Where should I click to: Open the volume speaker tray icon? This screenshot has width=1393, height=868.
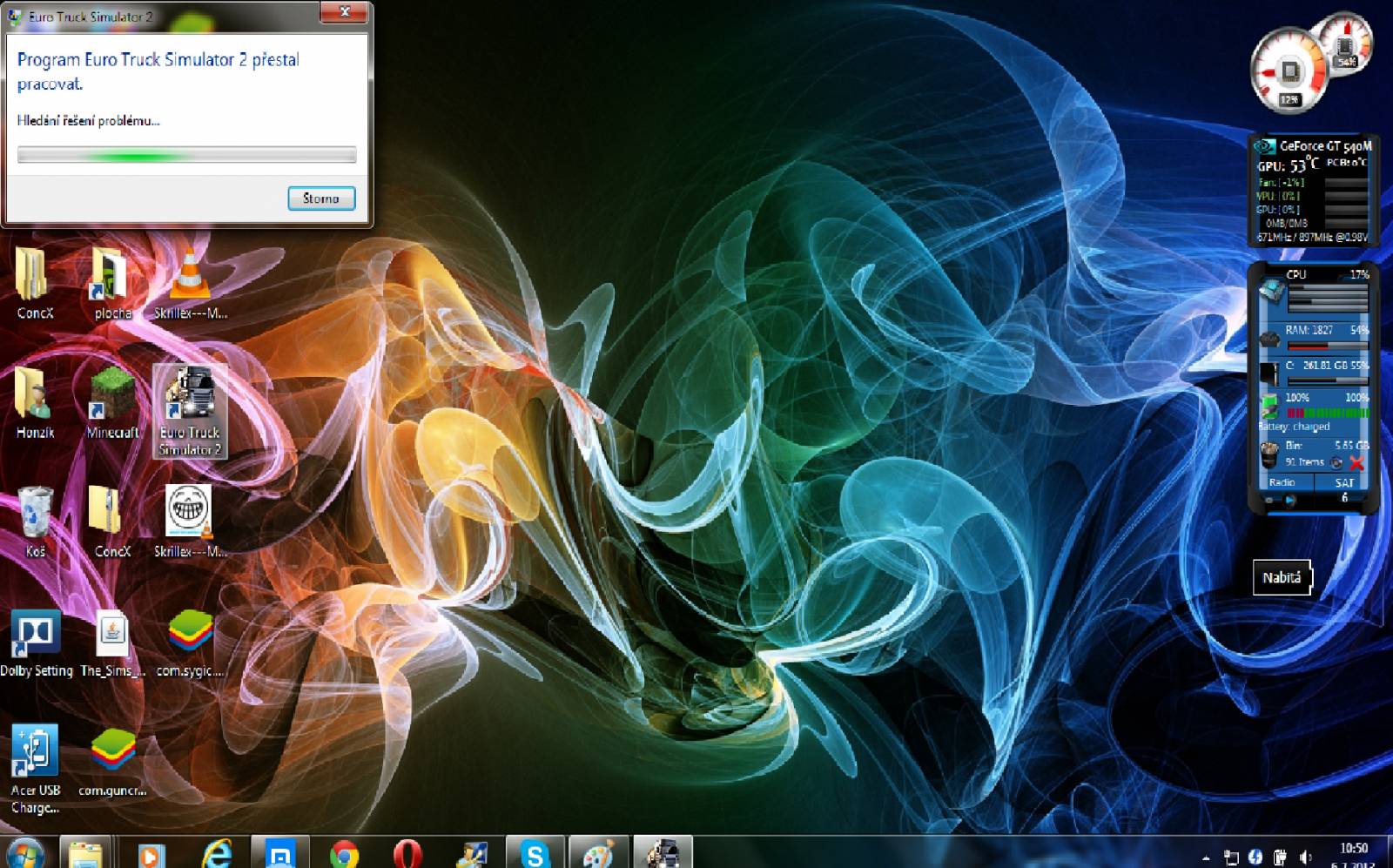coord(1305,858)
